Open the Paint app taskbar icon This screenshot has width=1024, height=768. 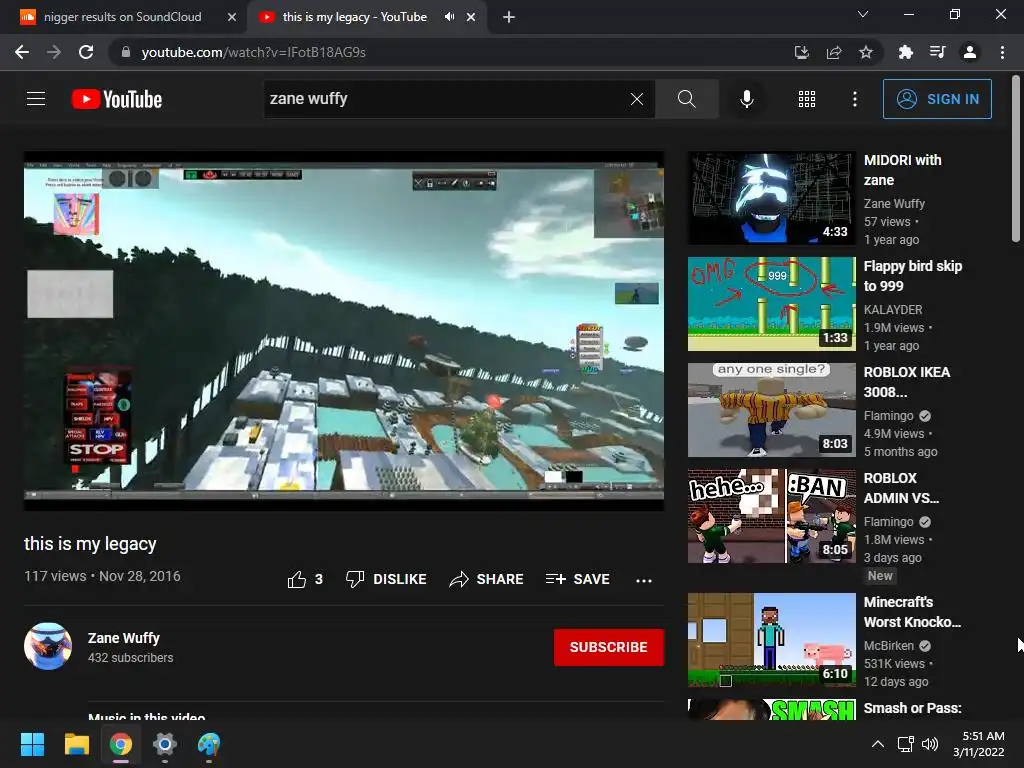point(209,744)
